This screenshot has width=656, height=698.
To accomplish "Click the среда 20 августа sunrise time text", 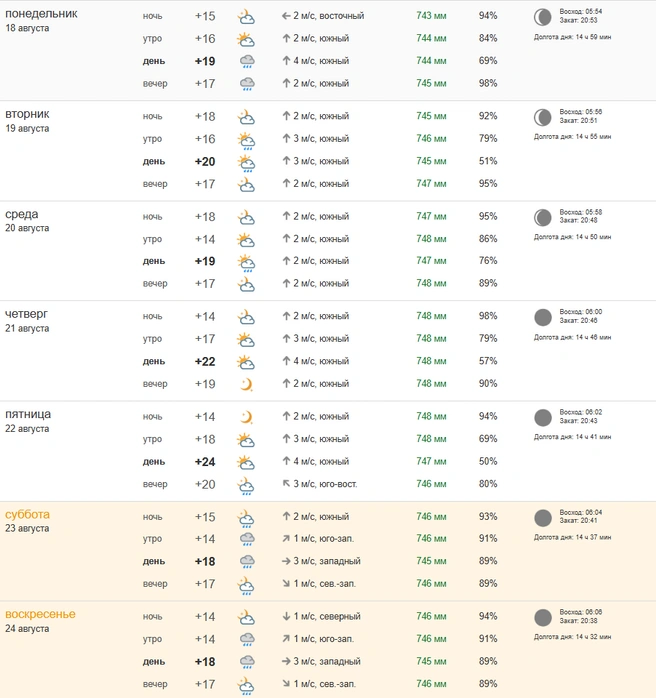I will tap(581, 212).
